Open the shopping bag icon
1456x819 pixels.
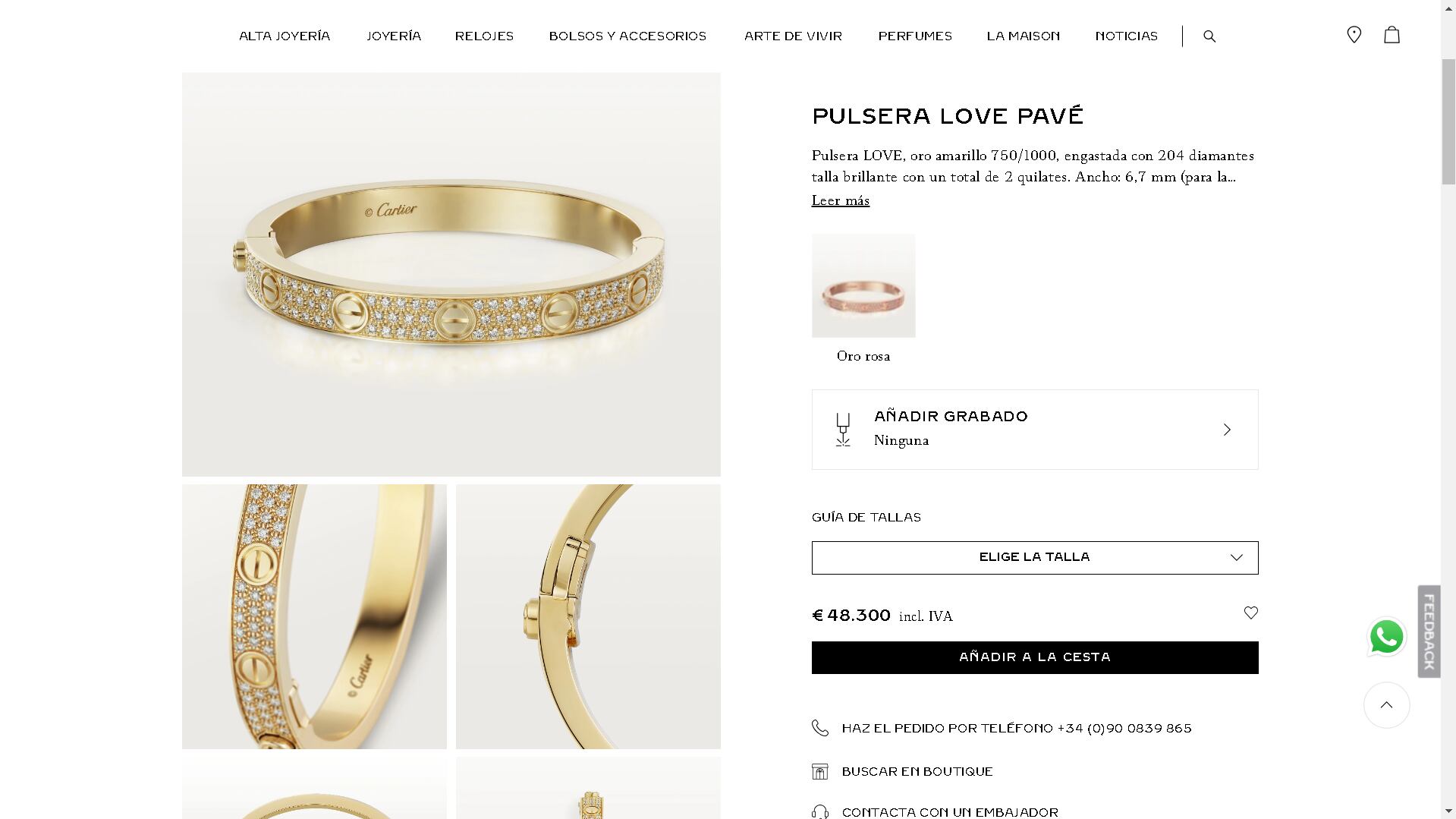[1392, 35]
